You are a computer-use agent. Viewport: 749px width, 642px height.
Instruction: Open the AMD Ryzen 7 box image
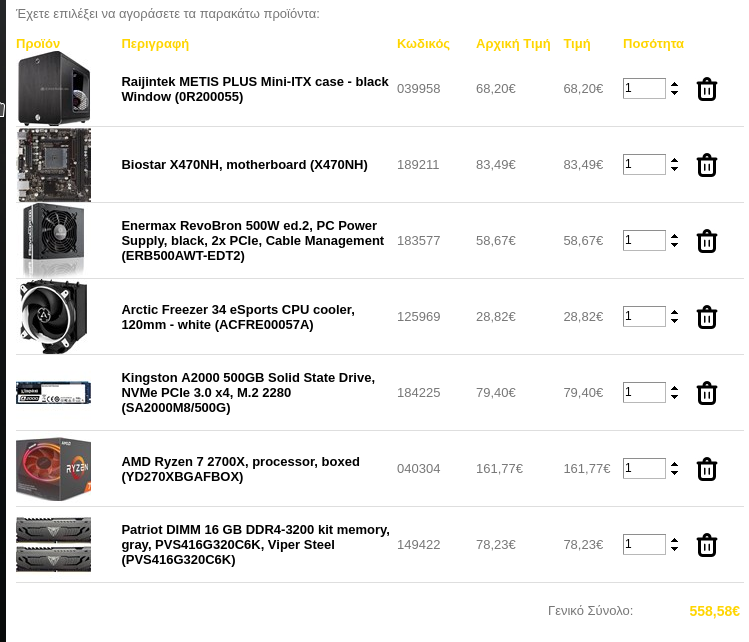point(54,468)
